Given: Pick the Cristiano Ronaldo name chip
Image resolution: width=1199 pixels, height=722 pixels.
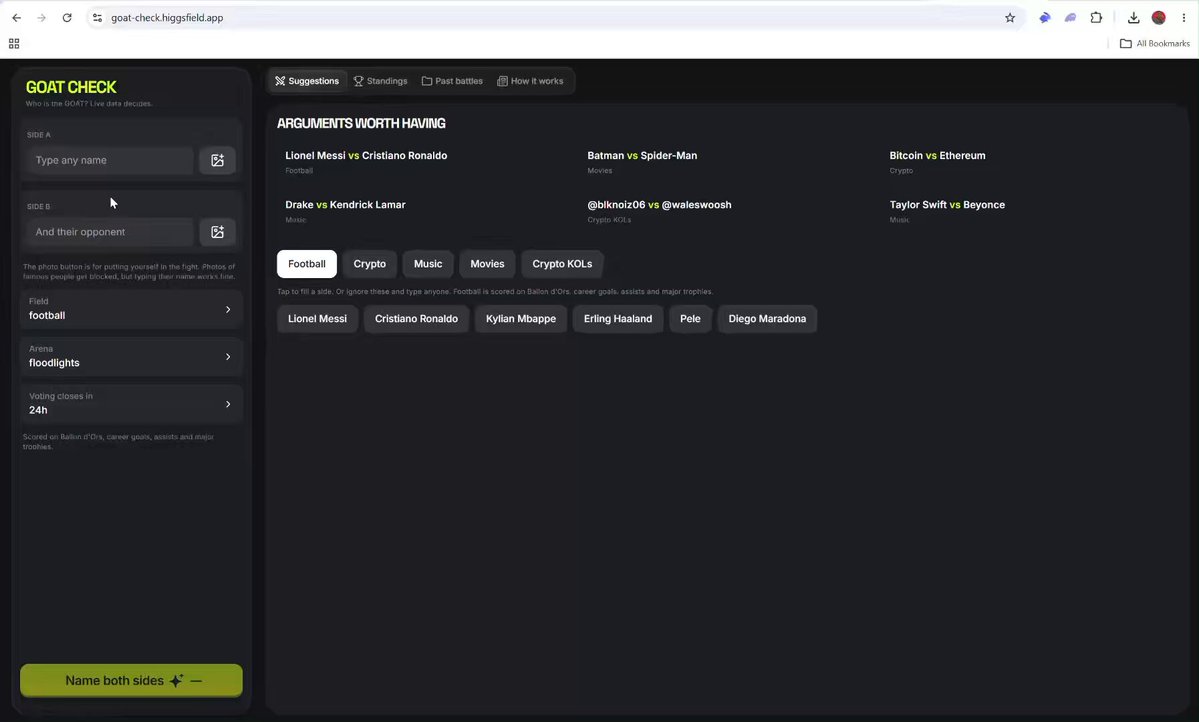Looking at the screenshot, I should 416,319.
